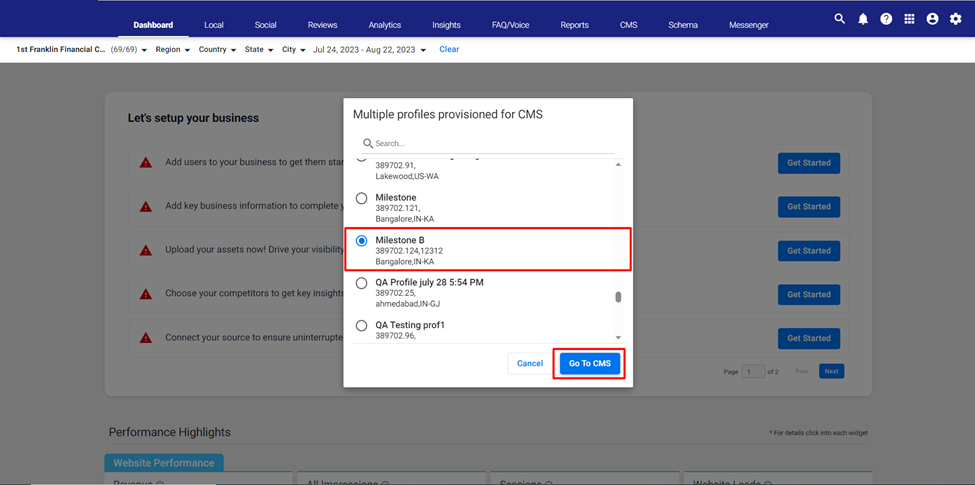Open the FAQ/Voice tab

511,25
